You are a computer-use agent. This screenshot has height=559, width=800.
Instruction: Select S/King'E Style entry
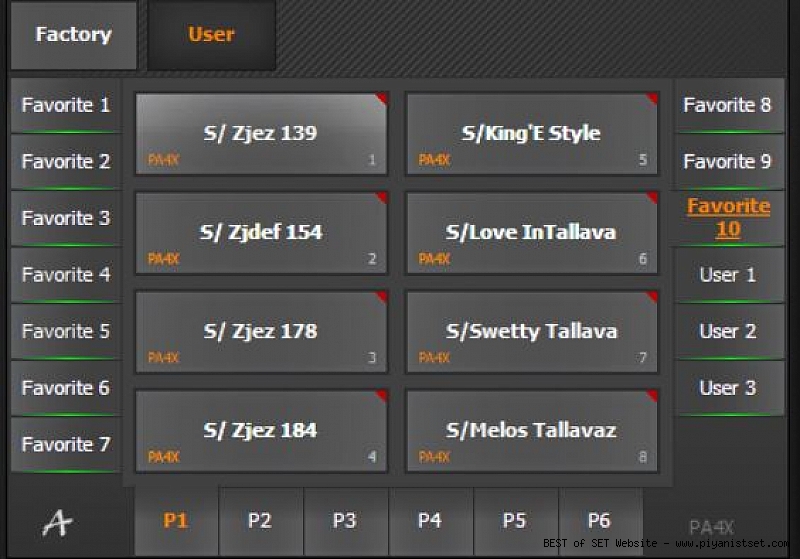coord(531,134)
